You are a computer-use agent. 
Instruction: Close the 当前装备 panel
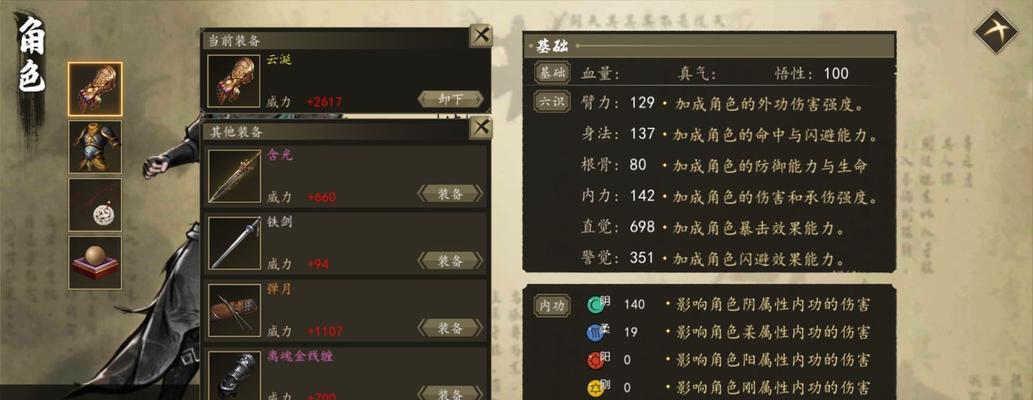[x=481, y=35]
